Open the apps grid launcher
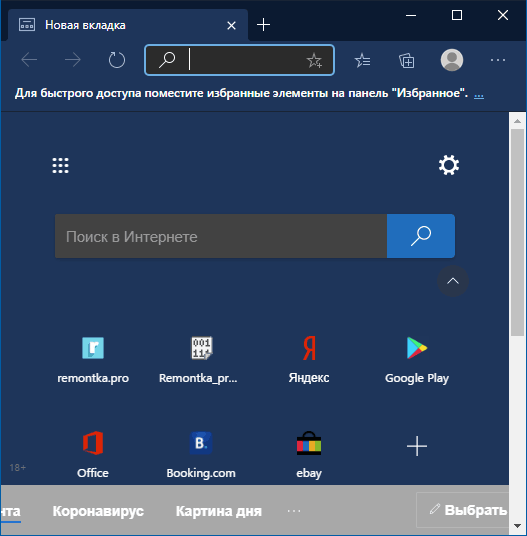The image size is (527, 536). click(60, 165)
